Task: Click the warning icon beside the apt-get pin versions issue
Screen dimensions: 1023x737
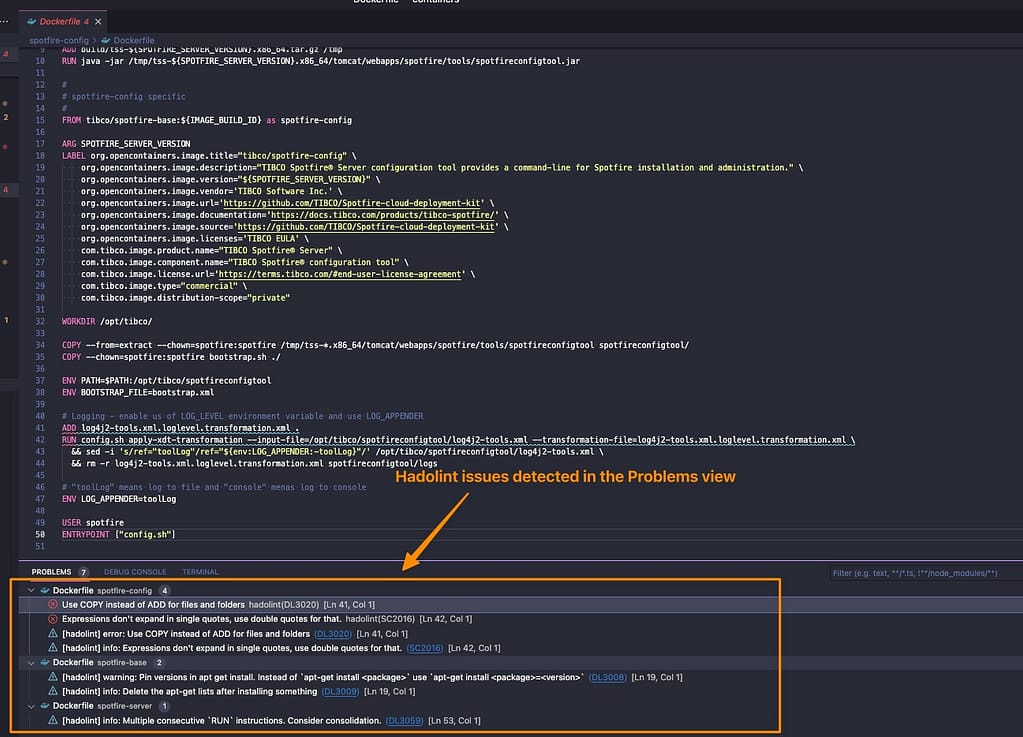Action: click(x=52, y=677)
